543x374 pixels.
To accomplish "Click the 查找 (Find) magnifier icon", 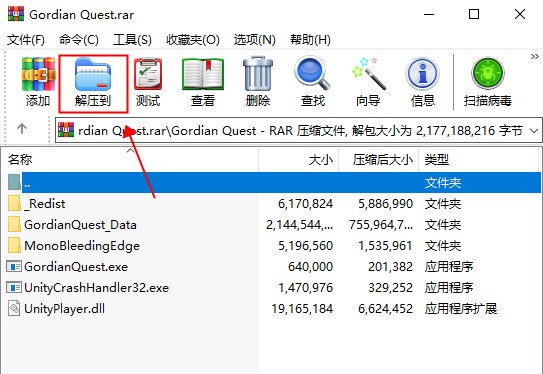I will [312, 73].
